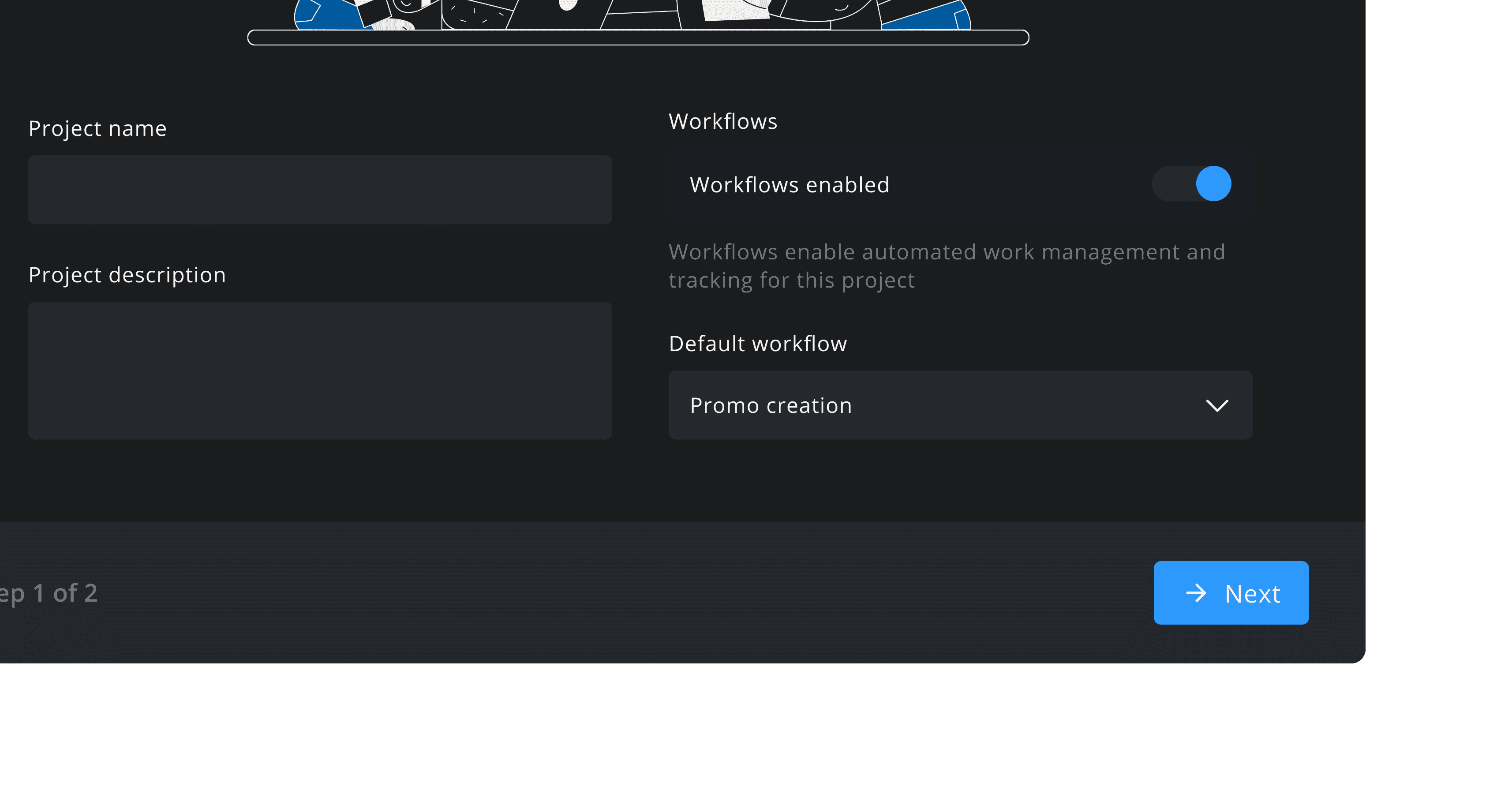Focus the Project name input field
The image size is (1512, 794).
(x=320, y=190)
